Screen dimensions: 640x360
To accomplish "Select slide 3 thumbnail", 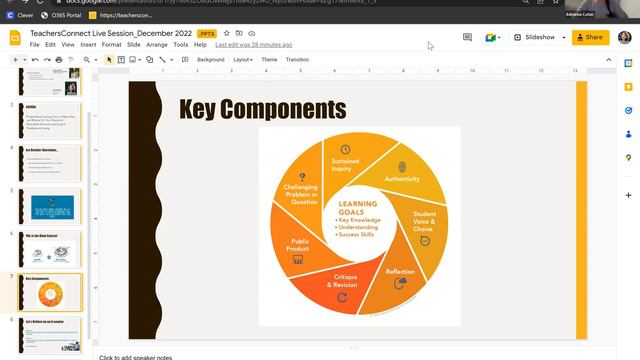I will (x=50, y=120).
